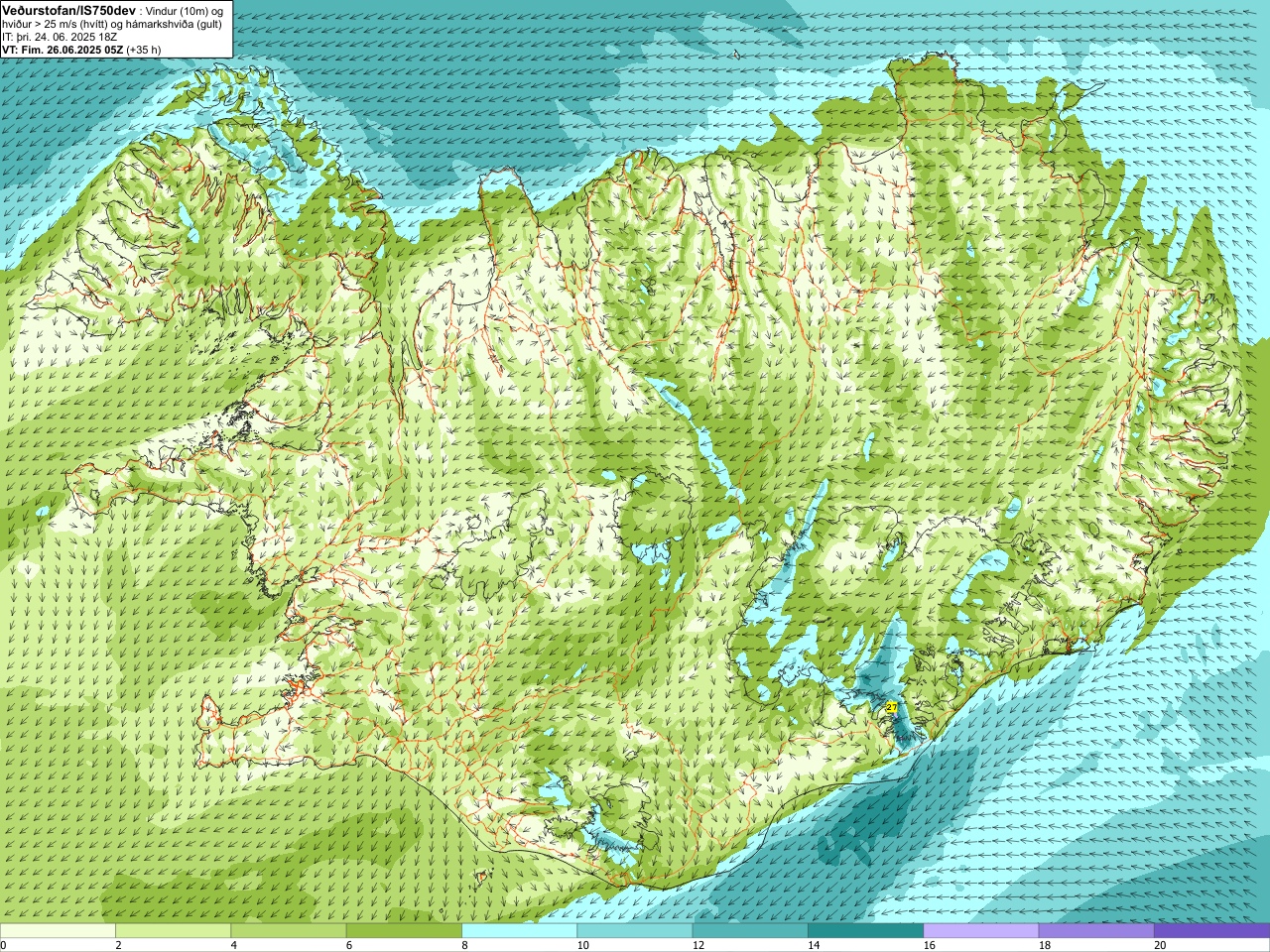Select the 0–2 m/s pale yellow legend swatch

pyautogui.click(x=58, y=931)
